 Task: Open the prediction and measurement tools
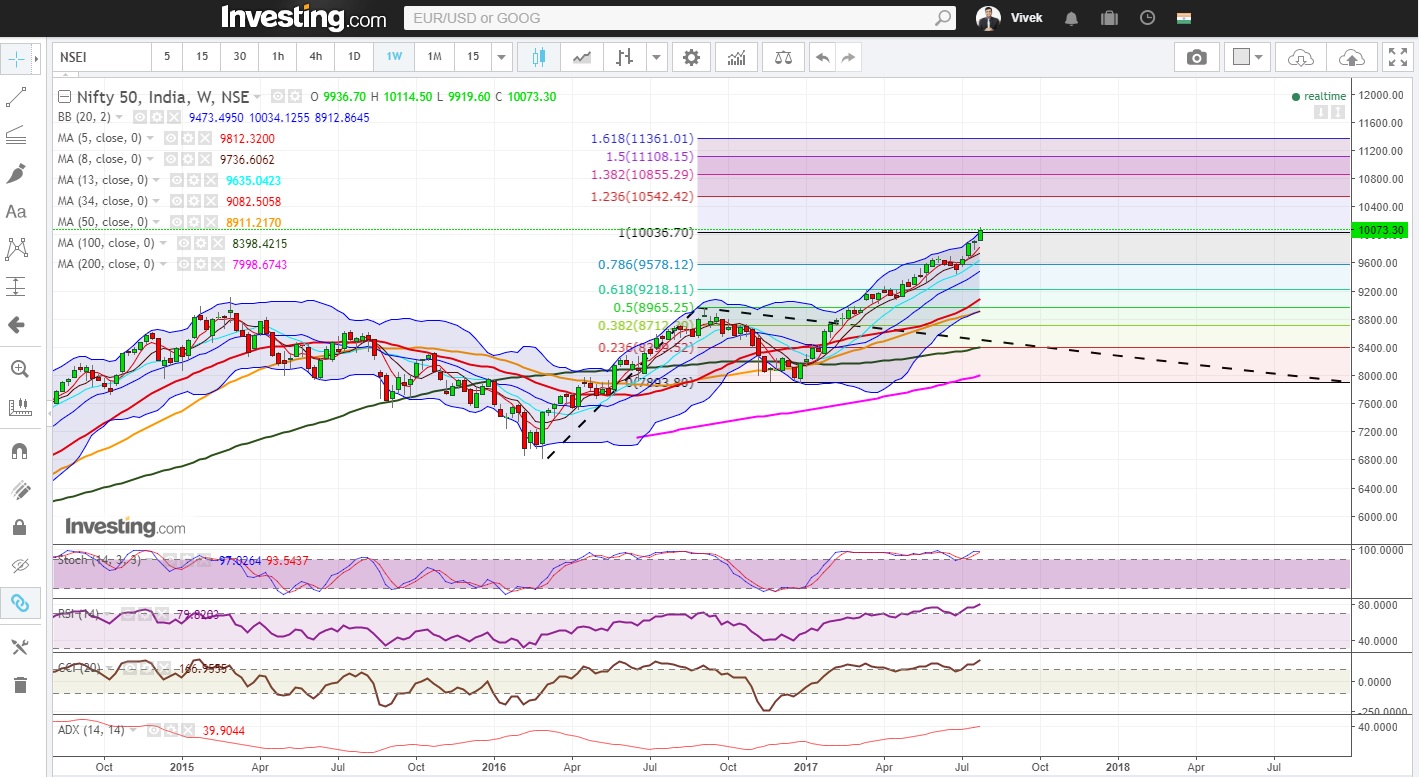[16, 287]
